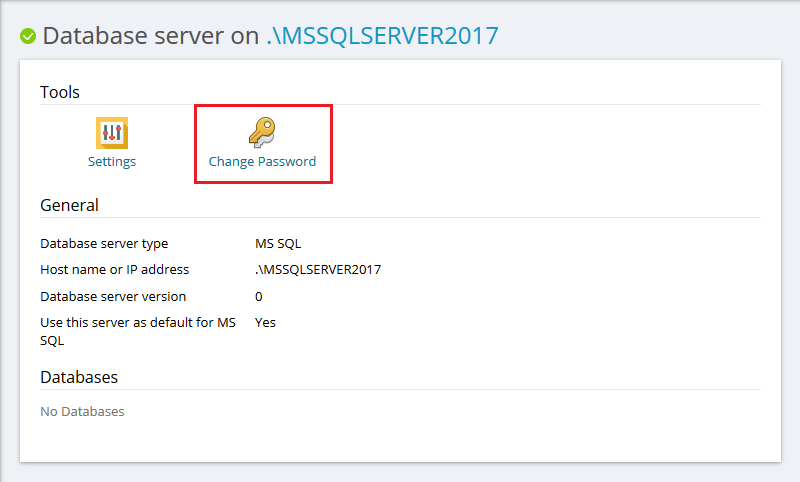Open the Change Password link

point(262,162)
